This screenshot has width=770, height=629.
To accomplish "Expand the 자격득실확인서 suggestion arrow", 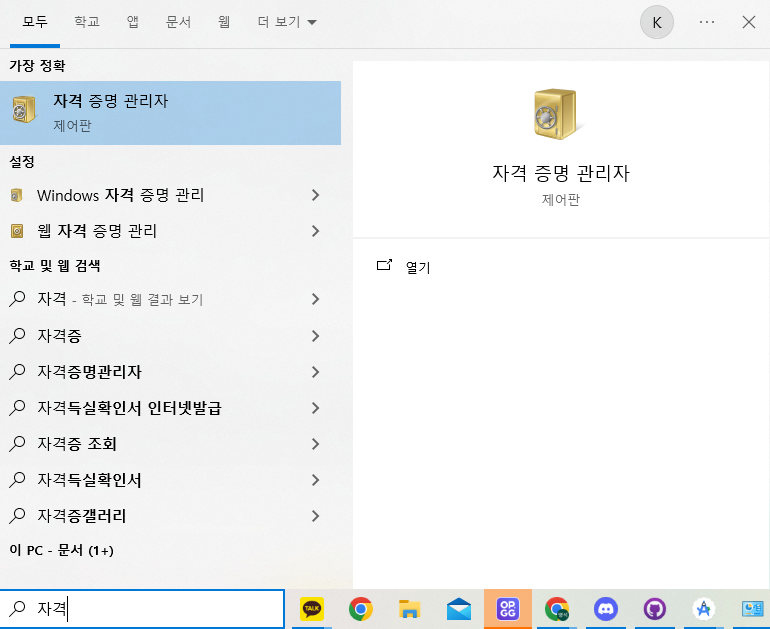I will pos(315,480).
